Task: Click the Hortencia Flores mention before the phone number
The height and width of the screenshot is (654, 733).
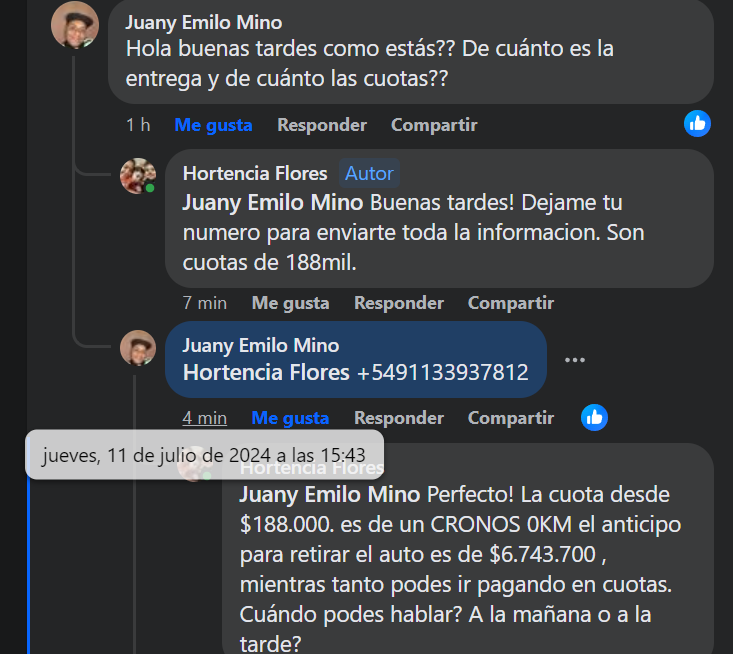Action: tap(267, 373)
